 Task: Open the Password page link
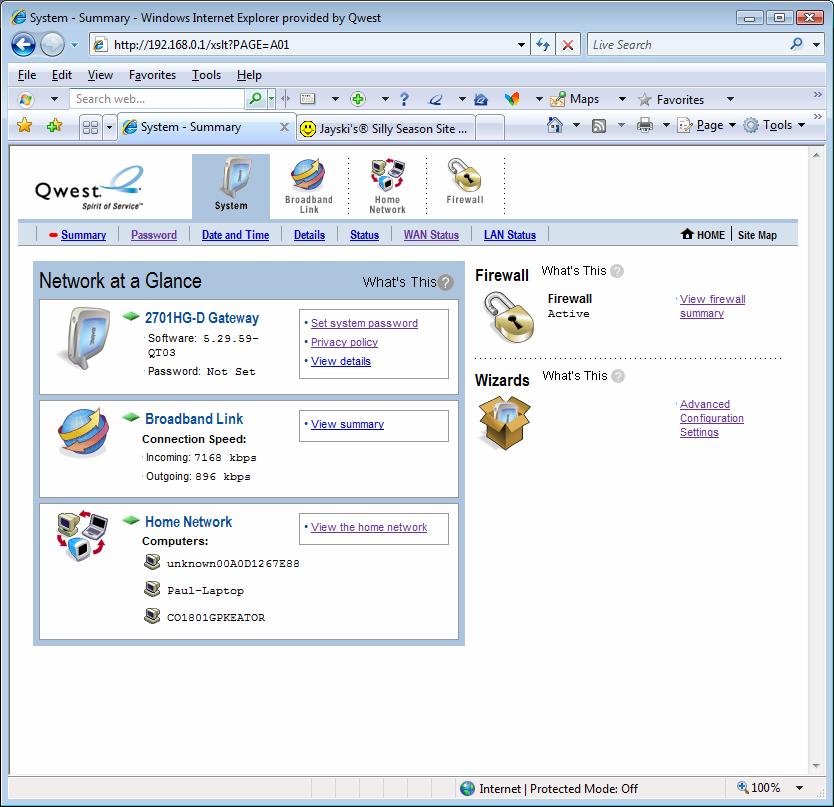click(154, 235)
